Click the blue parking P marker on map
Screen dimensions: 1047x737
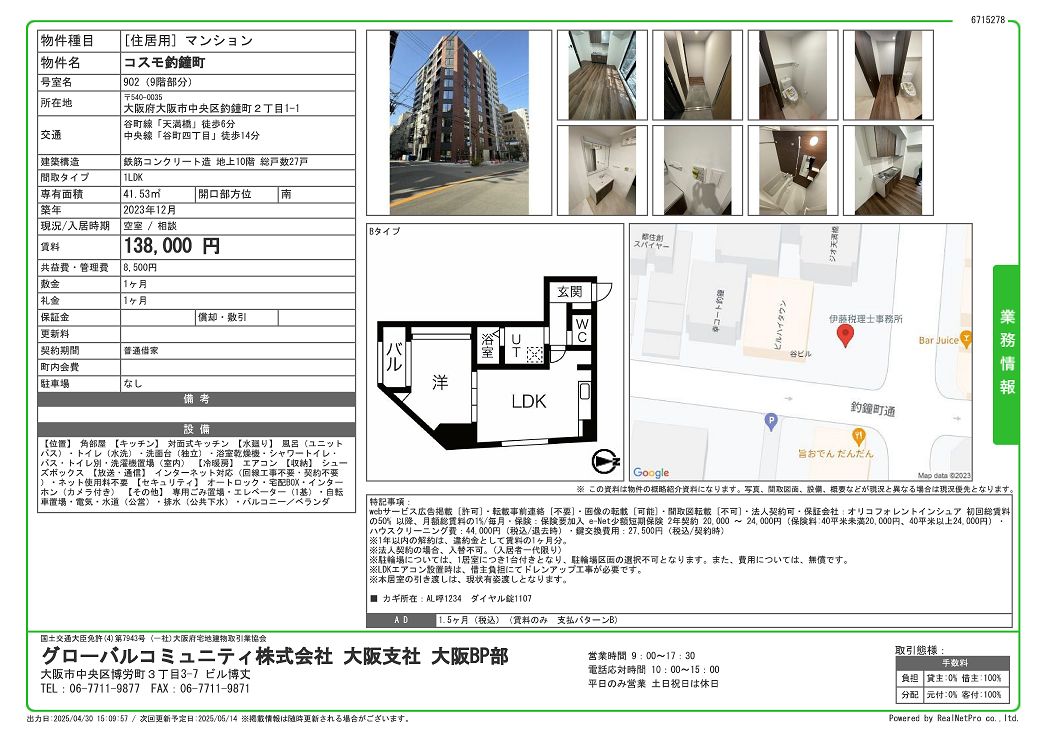pyautogui.click(x=771, y=422)
